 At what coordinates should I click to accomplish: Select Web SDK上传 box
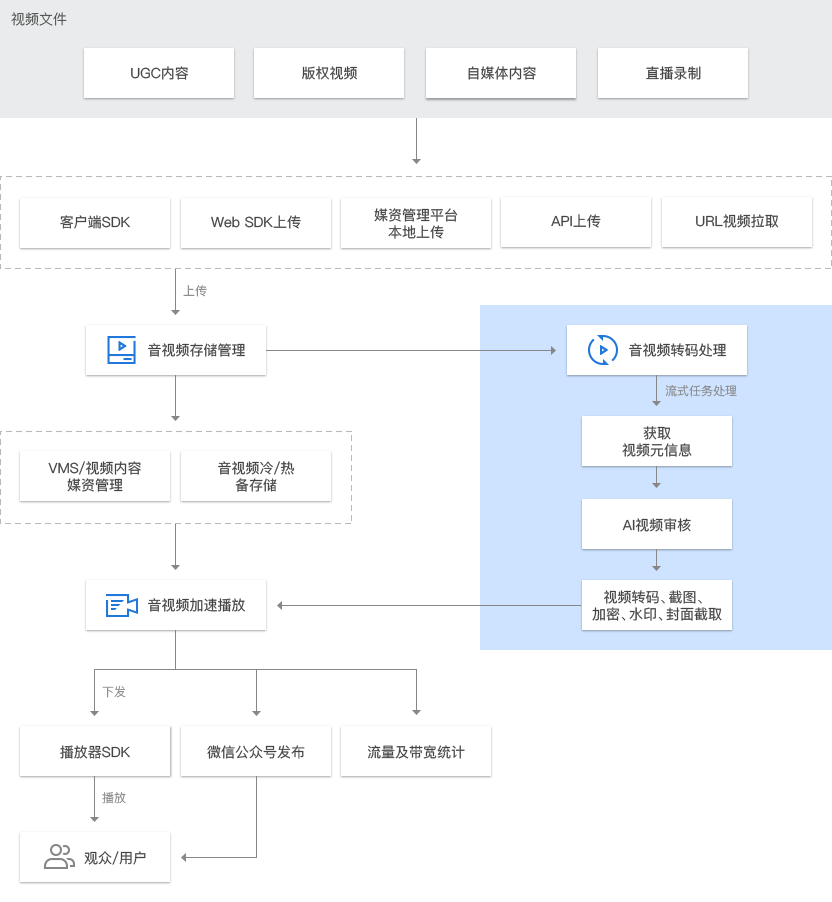pos(256,223)
